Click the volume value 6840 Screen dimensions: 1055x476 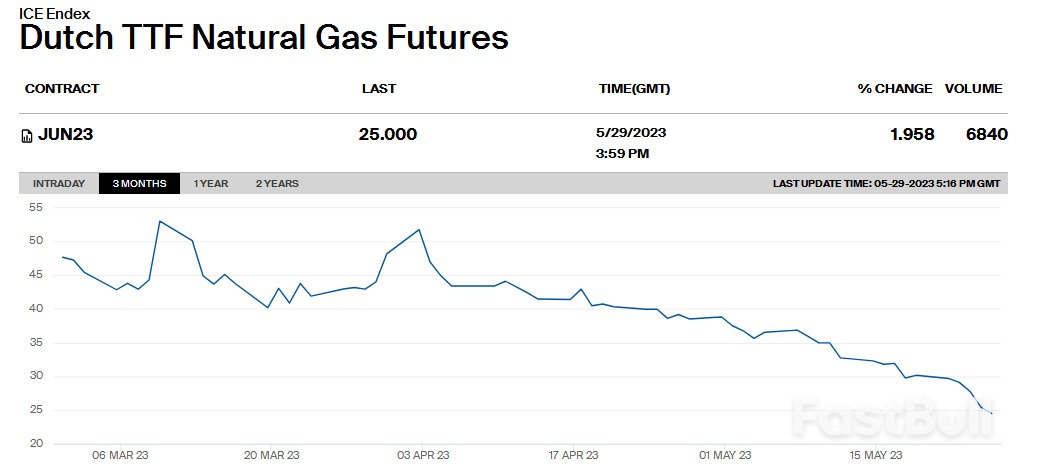[x=986, y=134]
